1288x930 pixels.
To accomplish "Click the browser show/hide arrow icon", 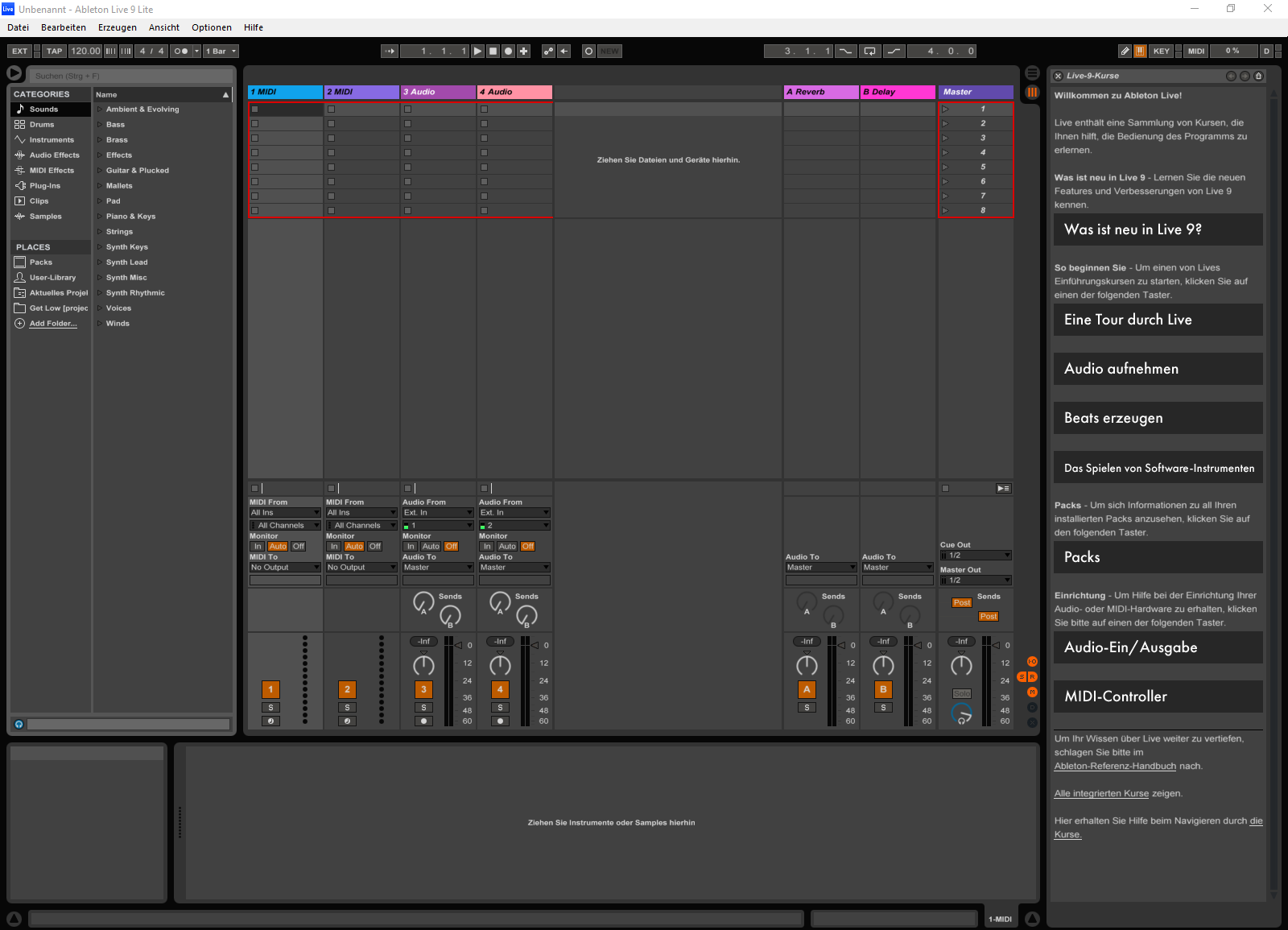I will point(14,72).
